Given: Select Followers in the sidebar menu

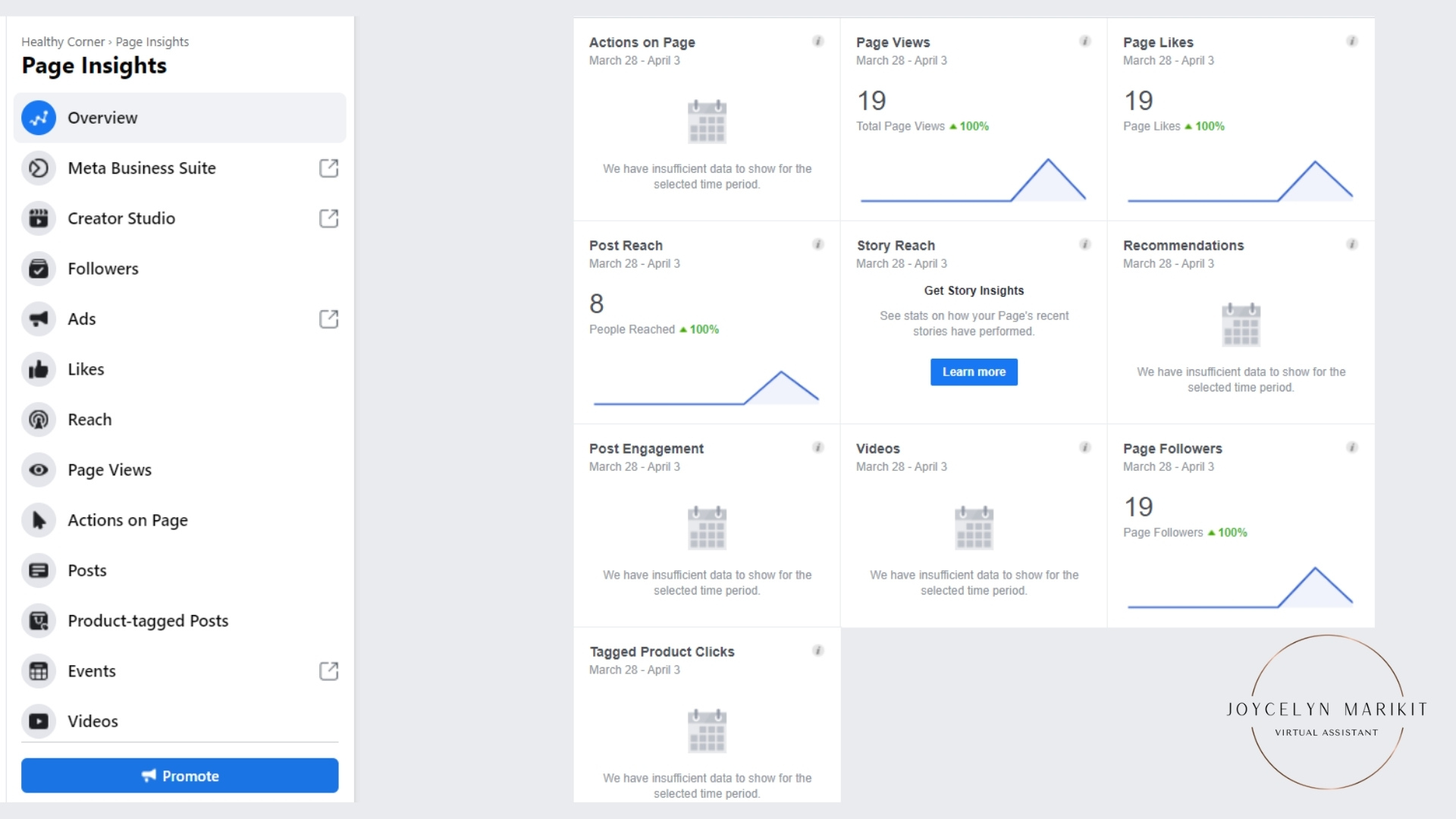Looking at the screenshot, I should tap(103, 268).
